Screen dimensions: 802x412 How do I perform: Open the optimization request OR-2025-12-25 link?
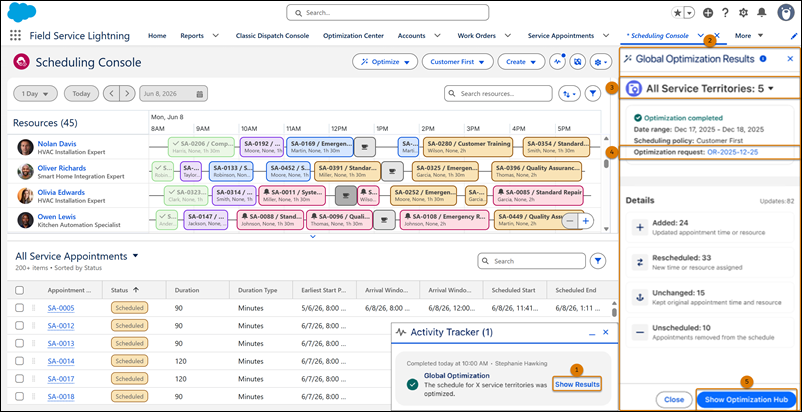[732, 152]
